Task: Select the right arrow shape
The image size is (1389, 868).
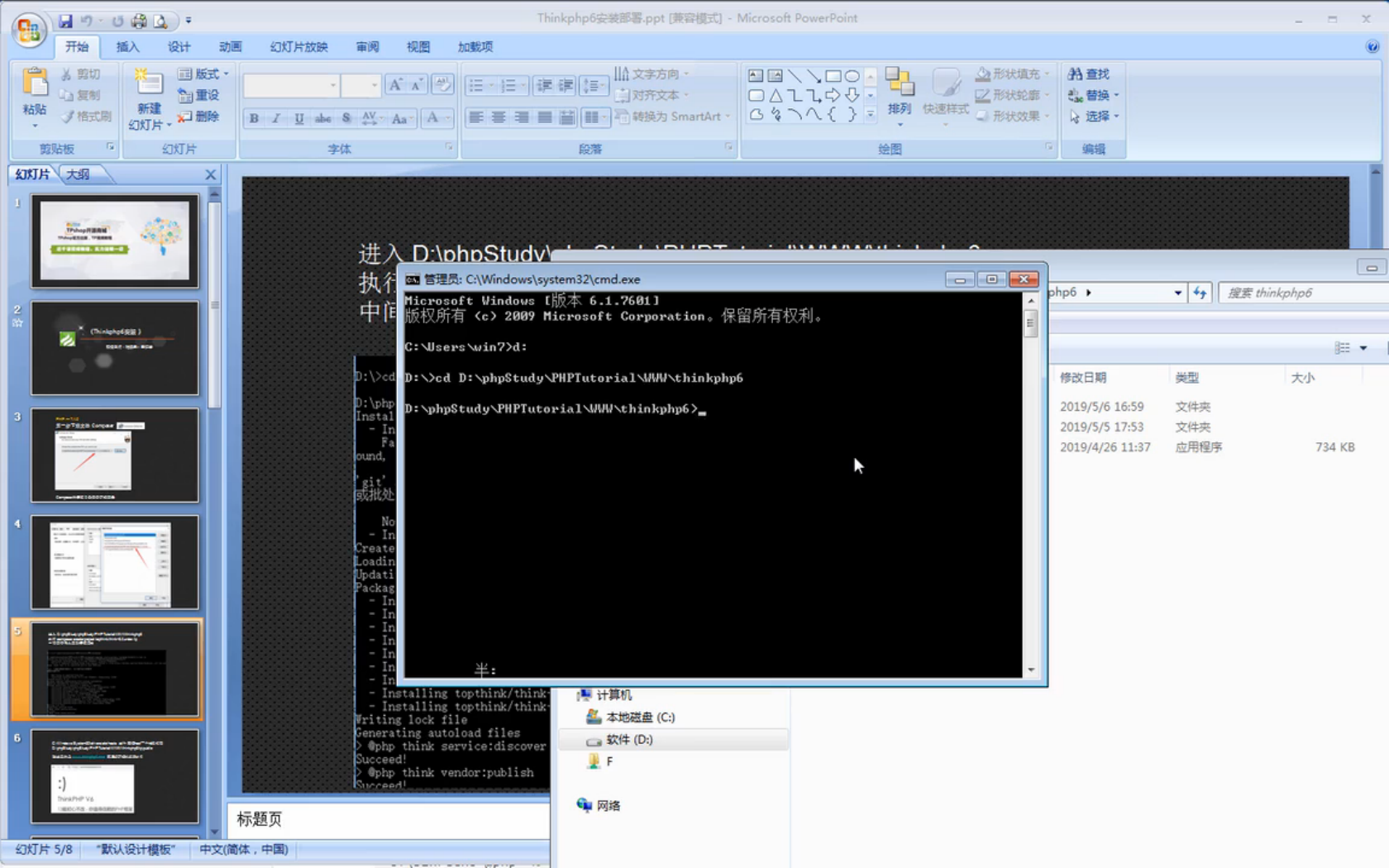Action: point(833,95)
